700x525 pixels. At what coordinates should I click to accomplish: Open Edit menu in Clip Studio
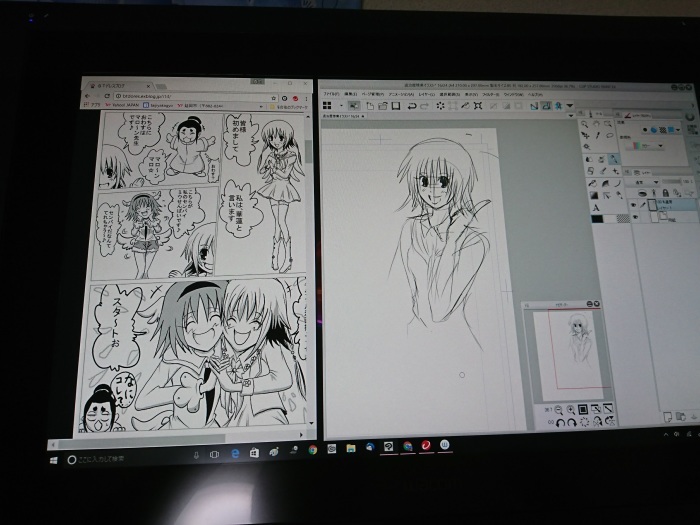pos(350,95)
